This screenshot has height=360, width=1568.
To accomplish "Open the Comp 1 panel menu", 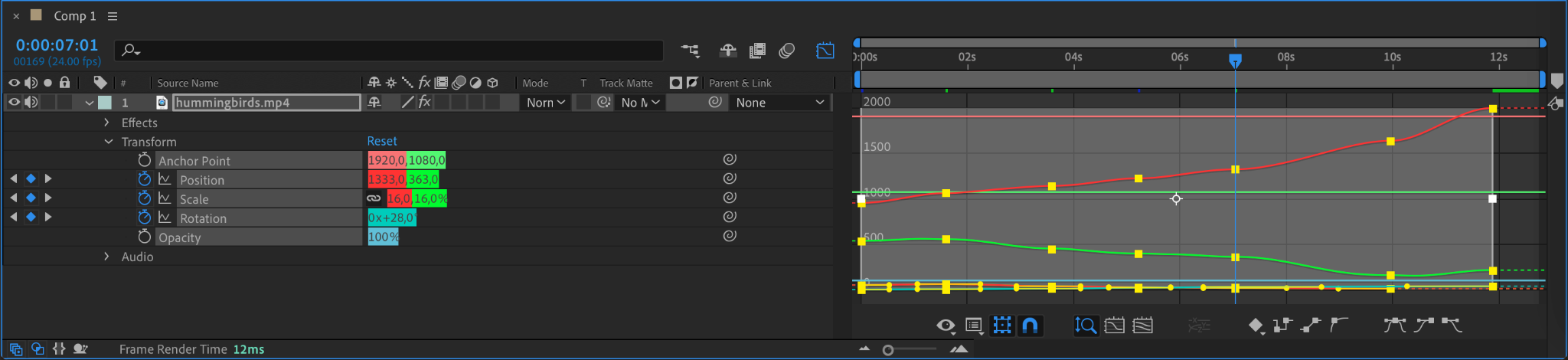I will [x=113, y=16].
